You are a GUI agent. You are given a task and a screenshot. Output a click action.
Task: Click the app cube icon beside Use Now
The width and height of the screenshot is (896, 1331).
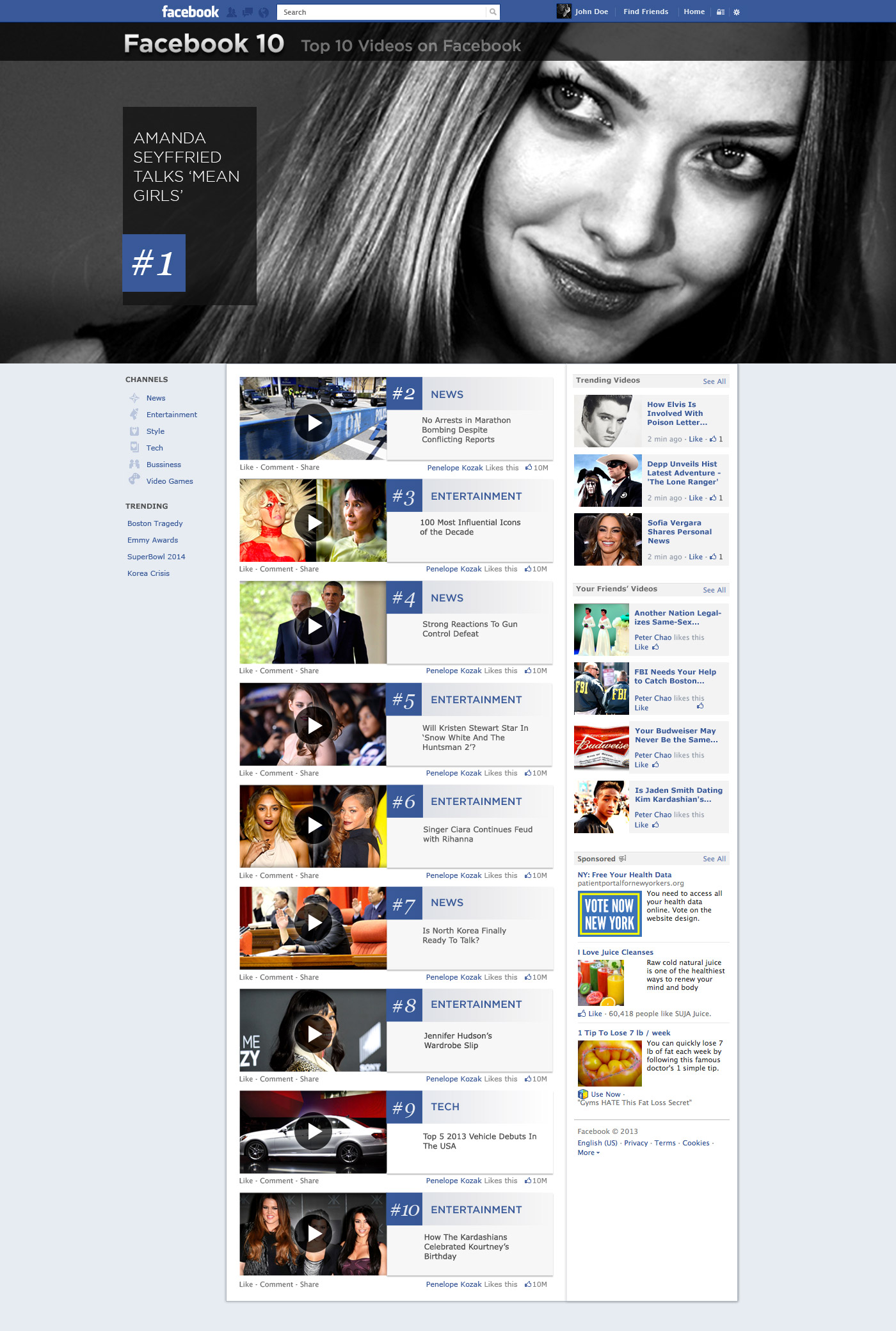[x=583, y=1094]
